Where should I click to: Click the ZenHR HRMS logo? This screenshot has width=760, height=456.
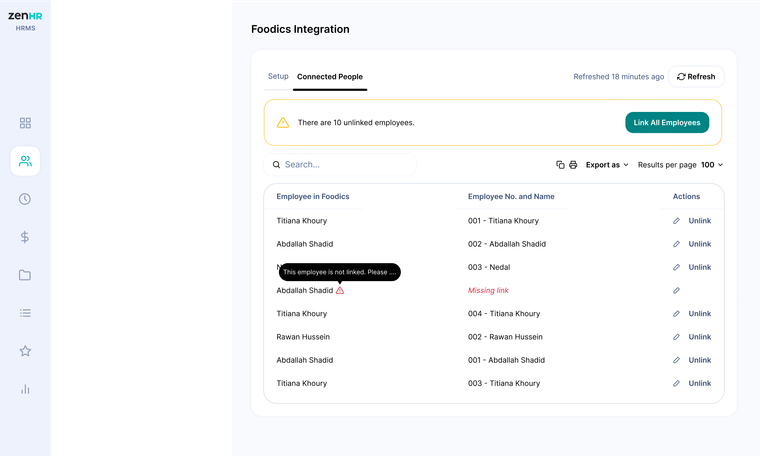coord(25,20)
